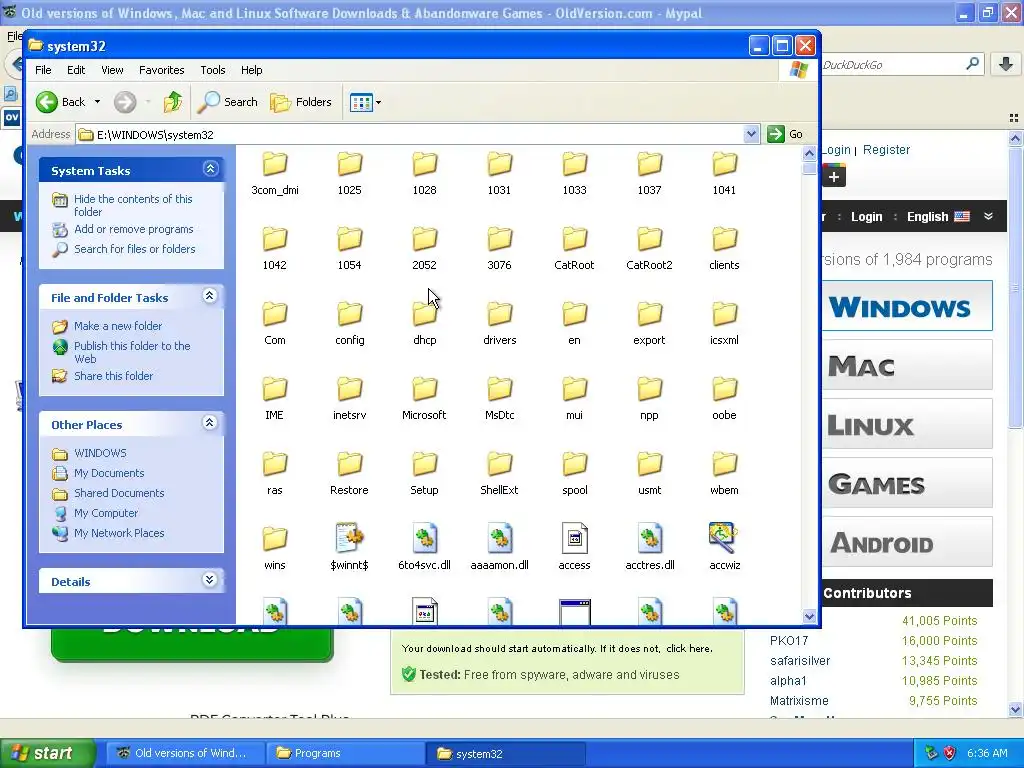The height and width of the screenshot is (768, 1024).
Task: Open the Android category in browser page
Action: pos(906,542)
